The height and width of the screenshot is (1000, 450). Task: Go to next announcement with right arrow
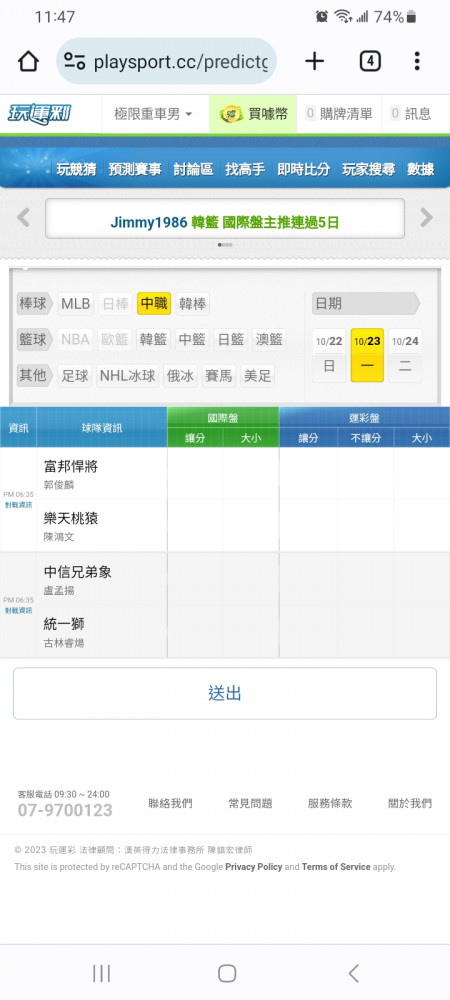point(426,218)
